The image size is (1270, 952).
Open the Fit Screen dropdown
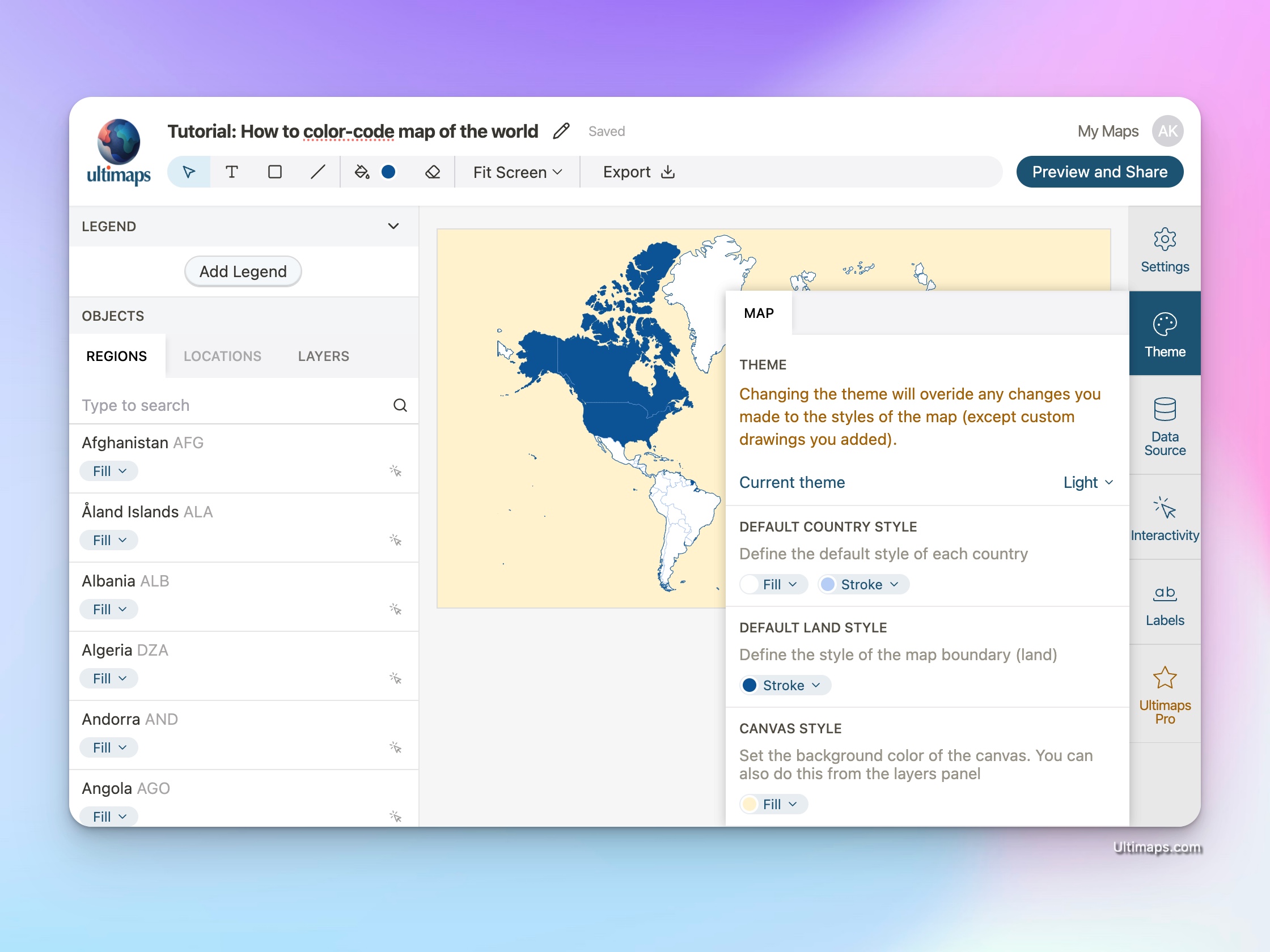(516, 172)
